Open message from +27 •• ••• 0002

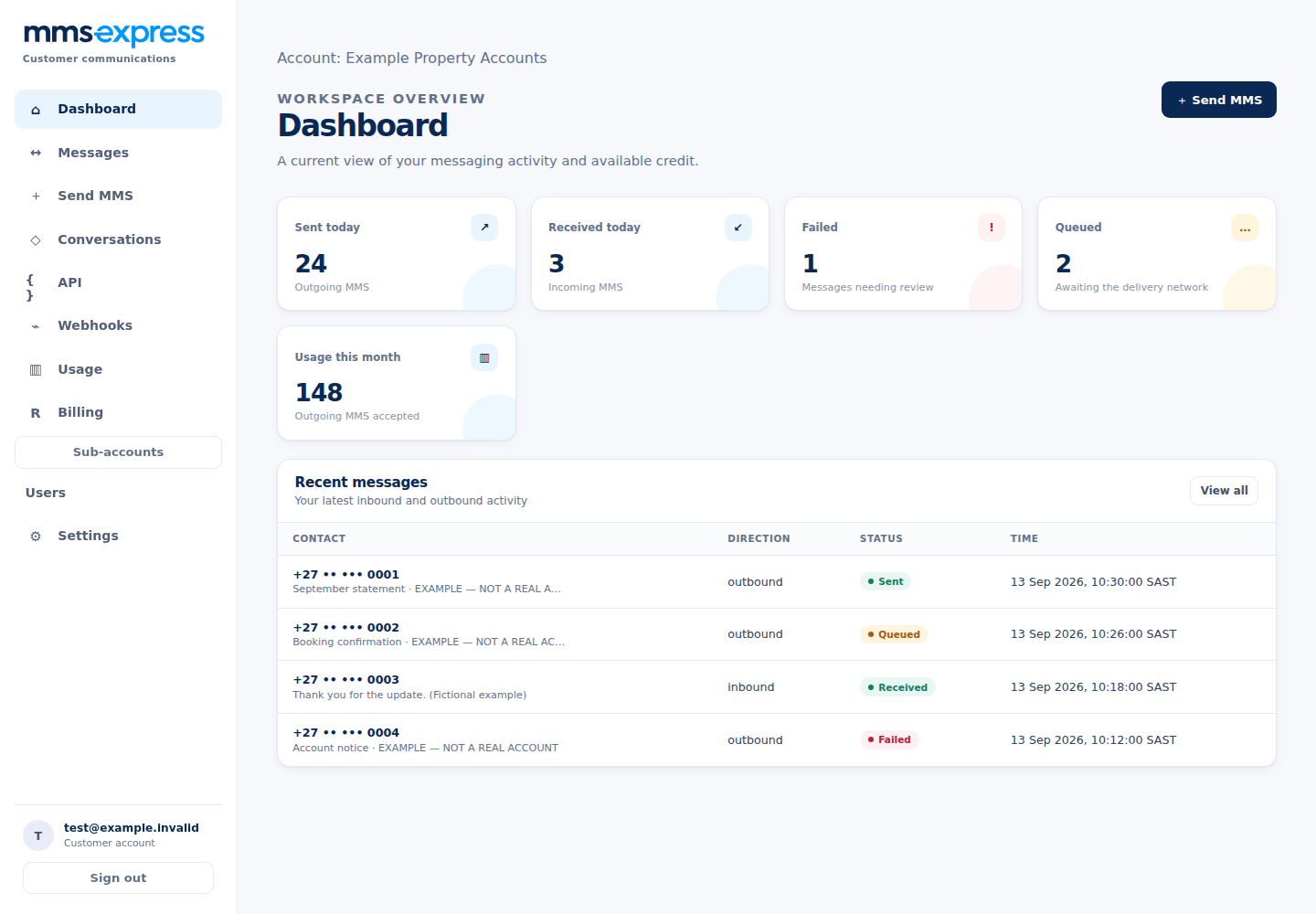click(x=777, y=634)
